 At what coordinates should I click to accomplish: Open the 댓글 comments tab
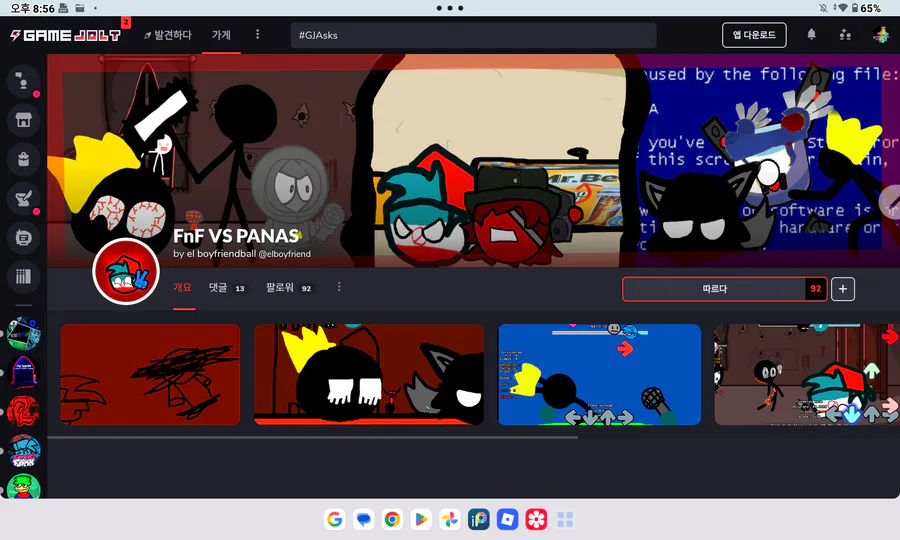[x=226, y=288]
